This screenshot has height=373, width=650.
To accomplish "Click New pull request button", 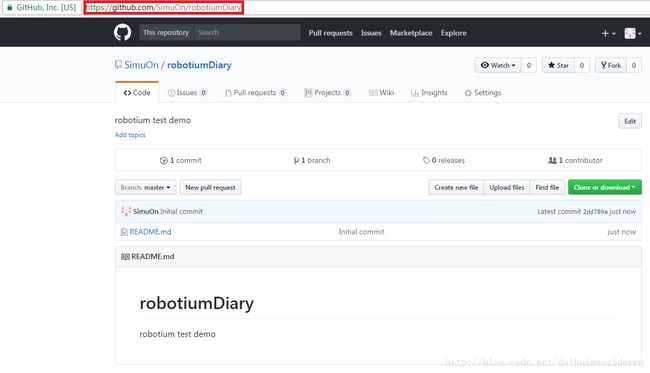I will coord(210,187).
